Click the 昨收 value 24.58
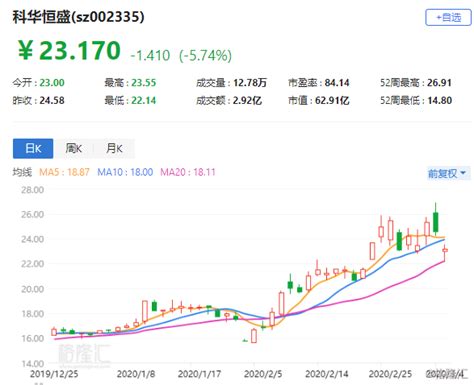 (52, 100)
